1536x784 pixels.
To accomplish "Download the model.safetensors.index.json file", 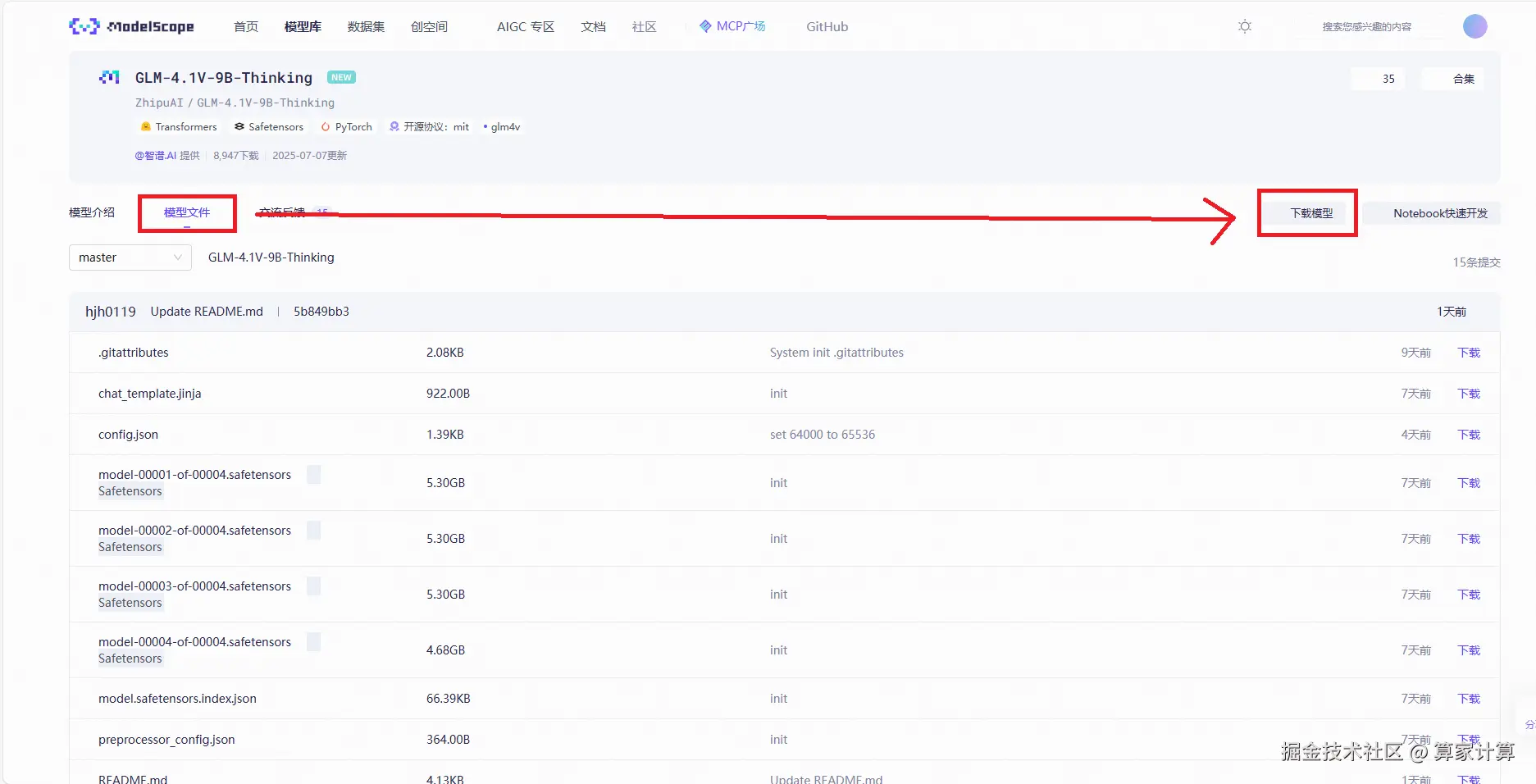I will click(1469, 699).
